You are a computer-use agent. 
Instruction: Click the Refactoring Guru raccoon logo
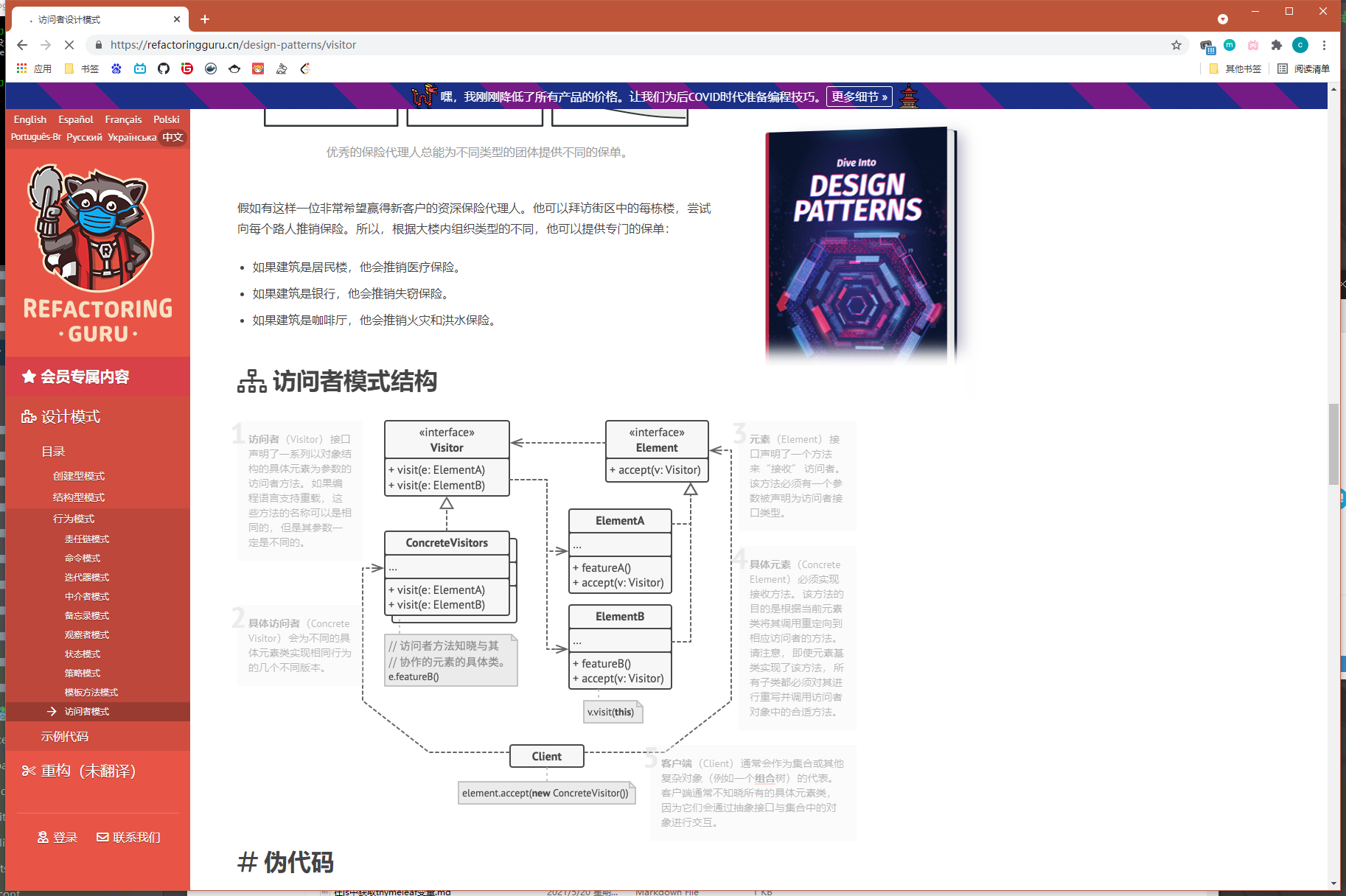coord(92,230)
